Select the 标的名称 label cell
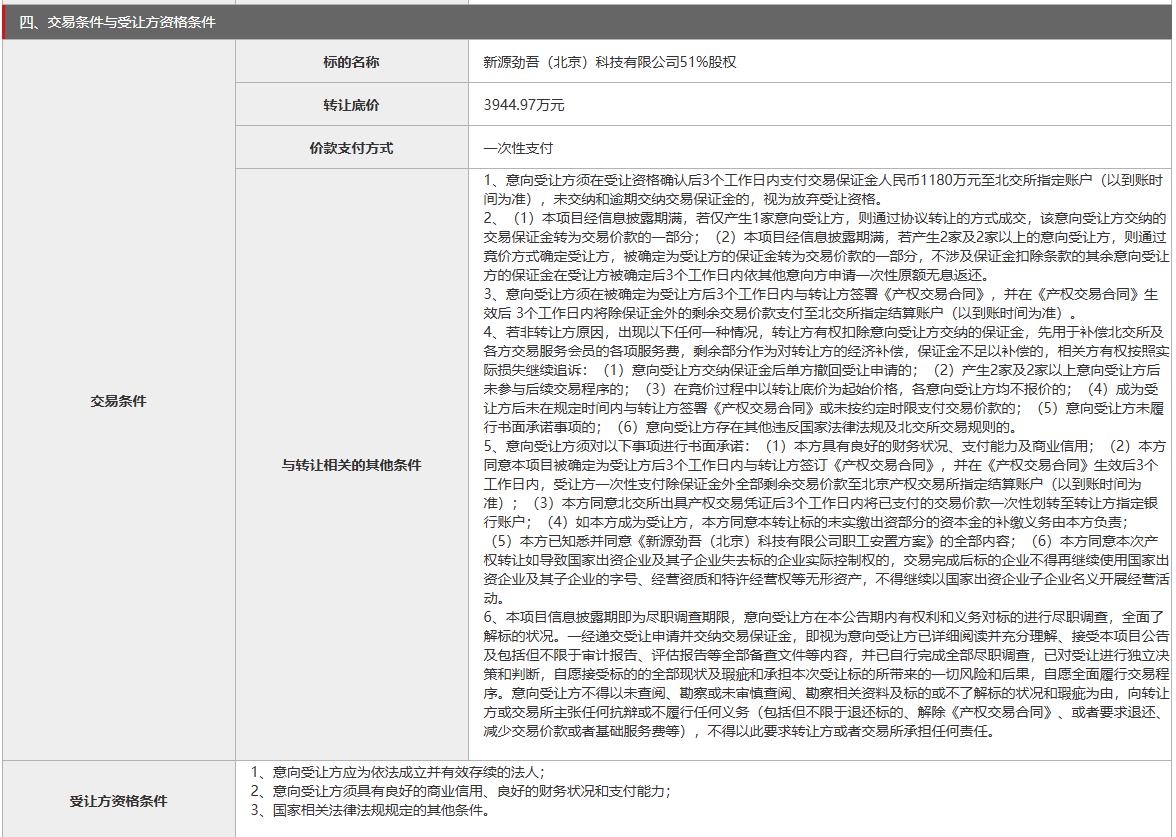The height and width of the screenshot is (837, 1176). [351, 62]
